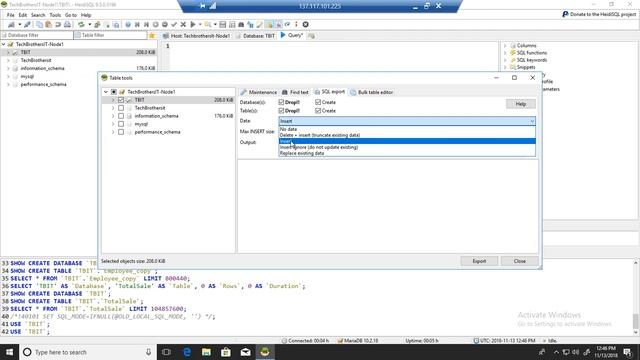Select 'Replace existing data' dropdown option
This screenshot has width=640, height=360.
407,153
